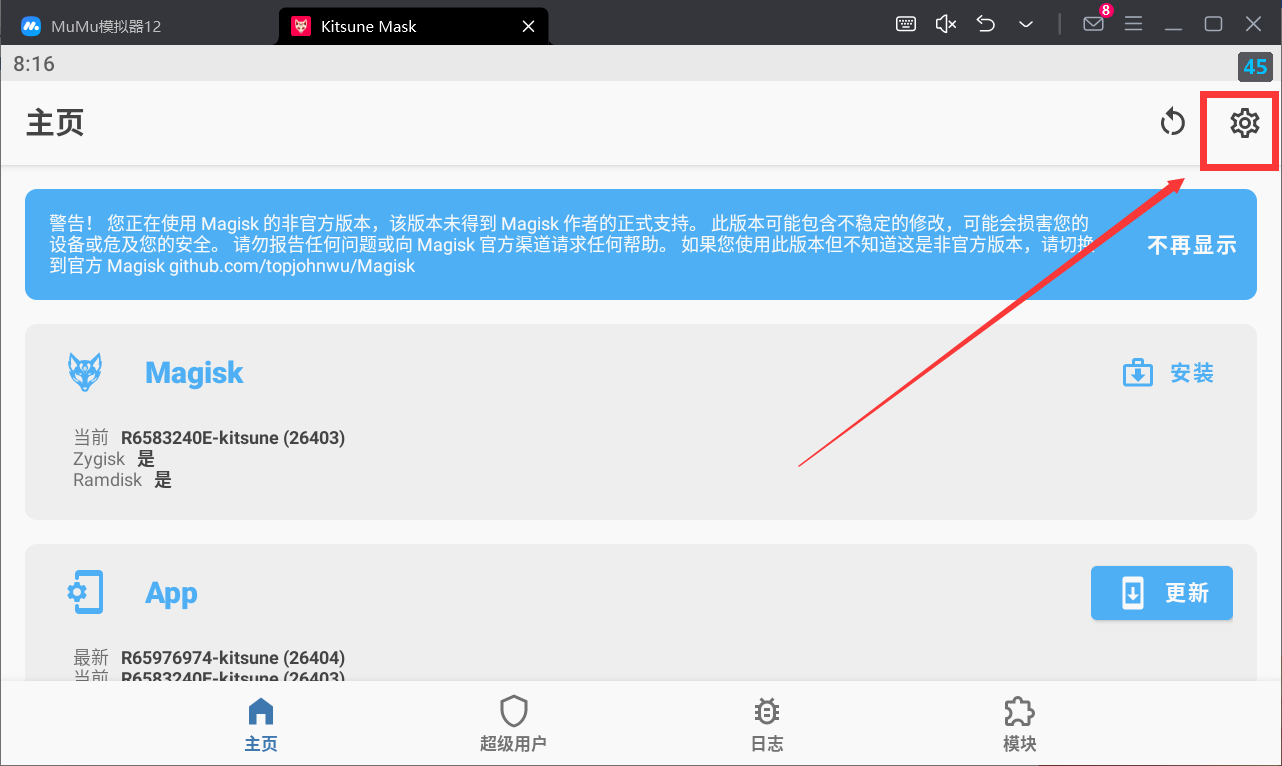Close the Kitsune Mask tab

click(529, 26)
